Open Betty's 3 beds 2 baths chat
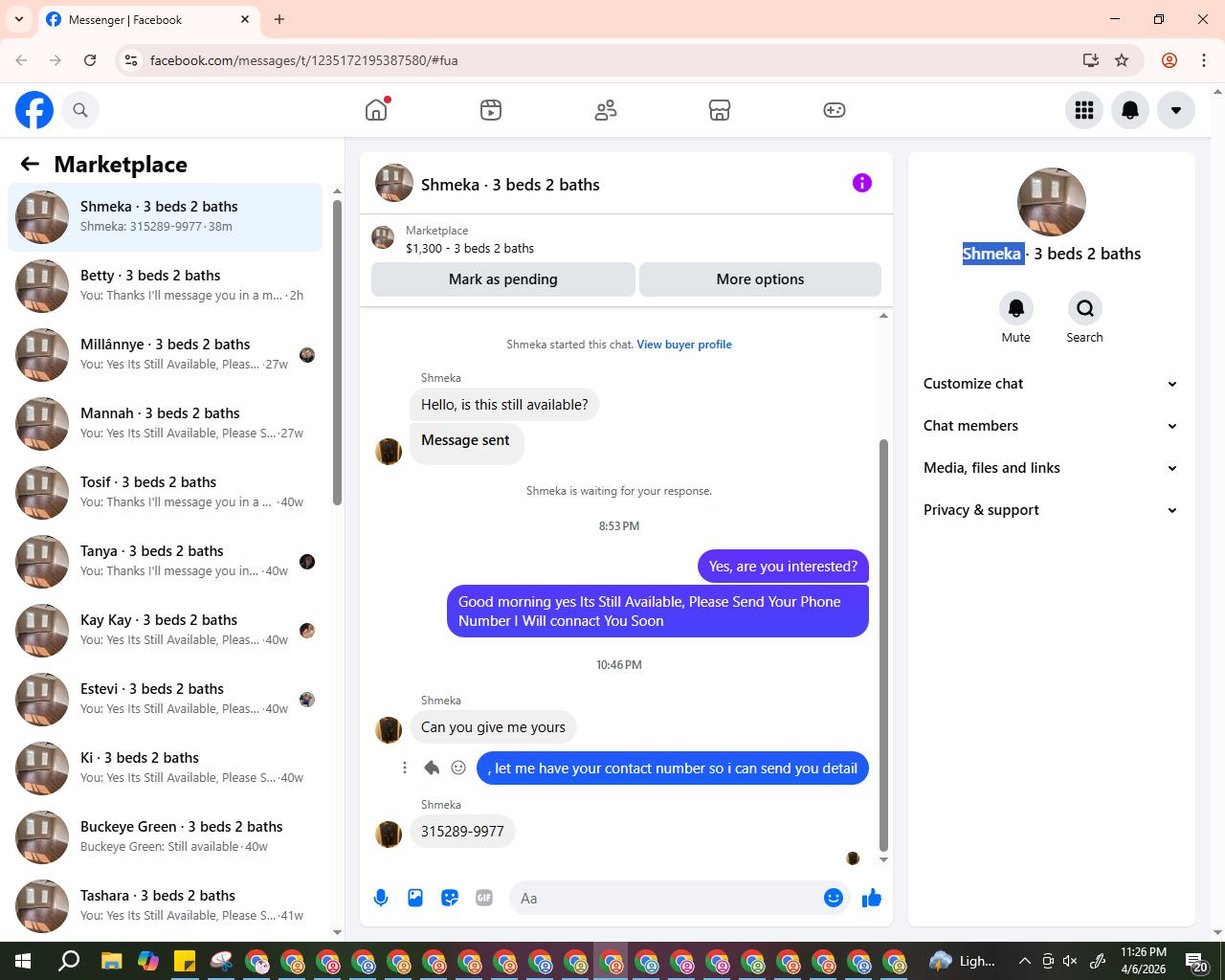 (165, 286)
